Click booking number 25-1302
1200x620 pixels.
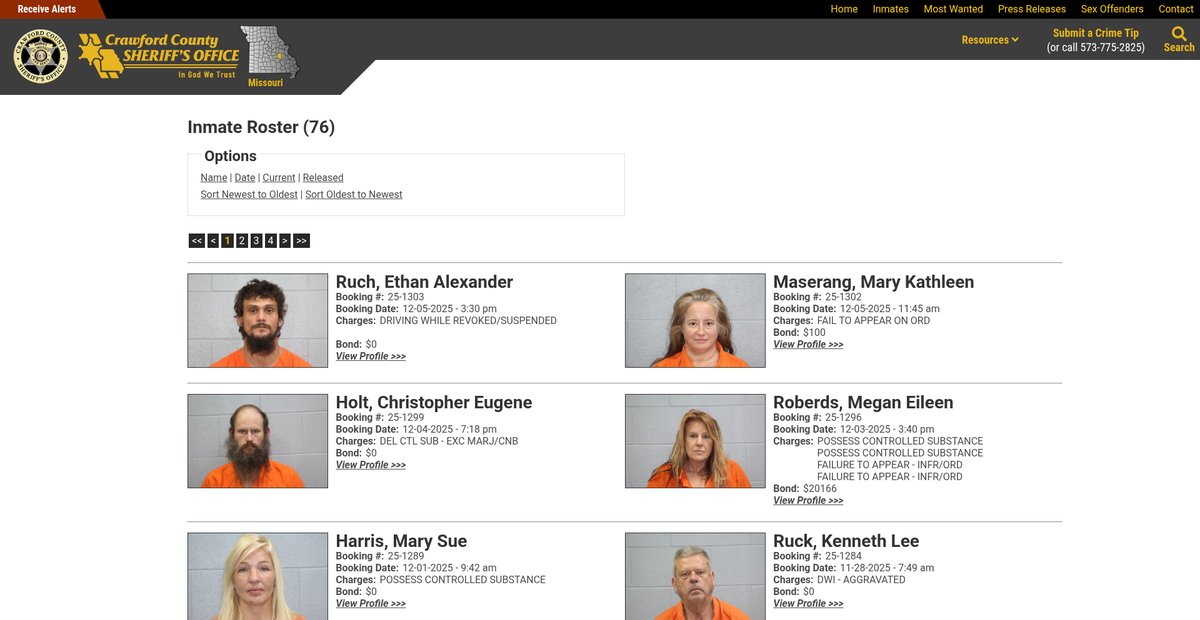(x=843, y=297)
